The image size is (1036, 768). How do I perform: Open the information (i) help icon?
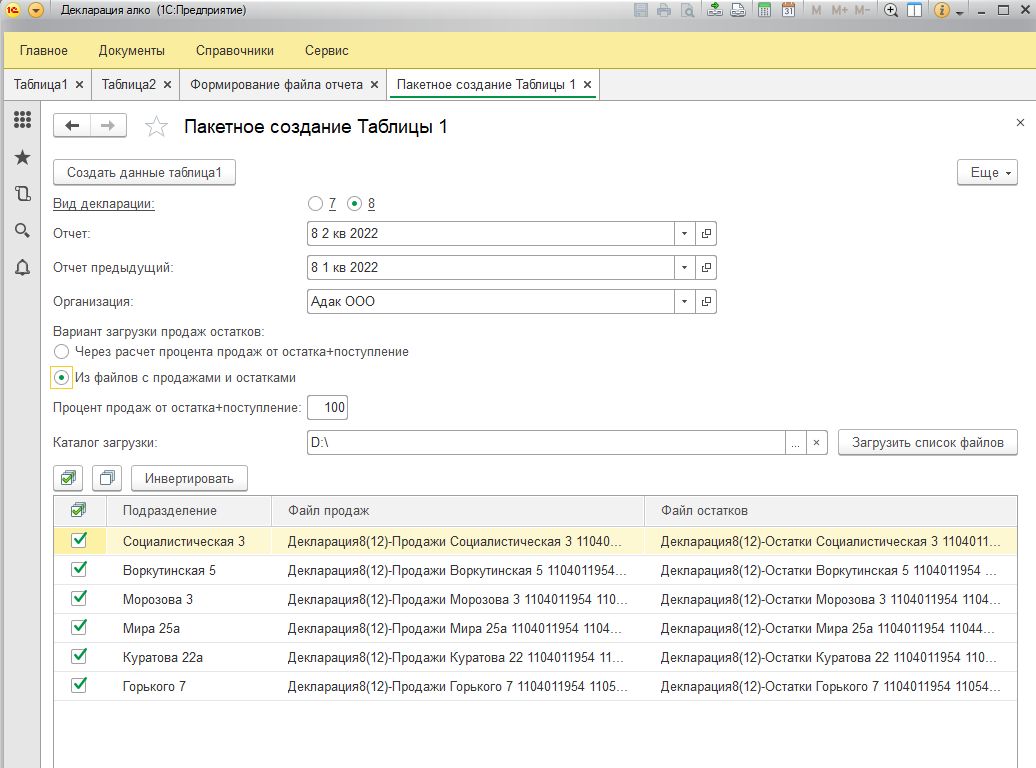[x=942, y=10]
